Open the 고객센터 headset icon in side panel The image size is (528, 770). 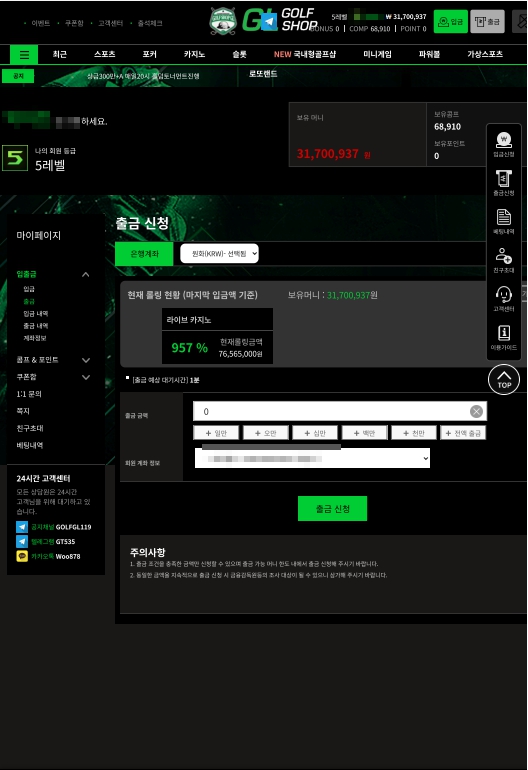tap(503, 299)
